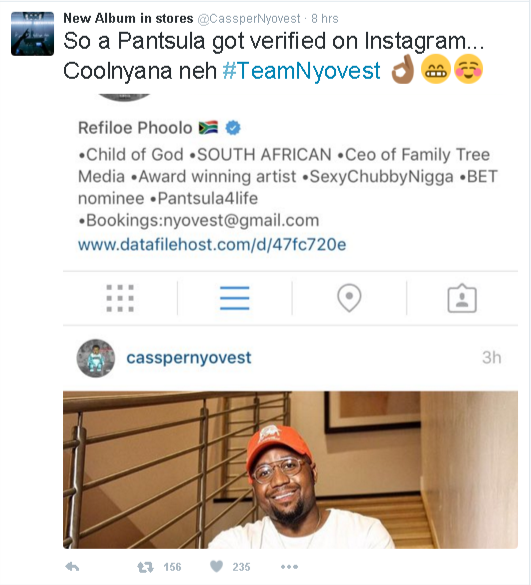
Task: Open the datafilehost.com link
Action: (212, 245)
